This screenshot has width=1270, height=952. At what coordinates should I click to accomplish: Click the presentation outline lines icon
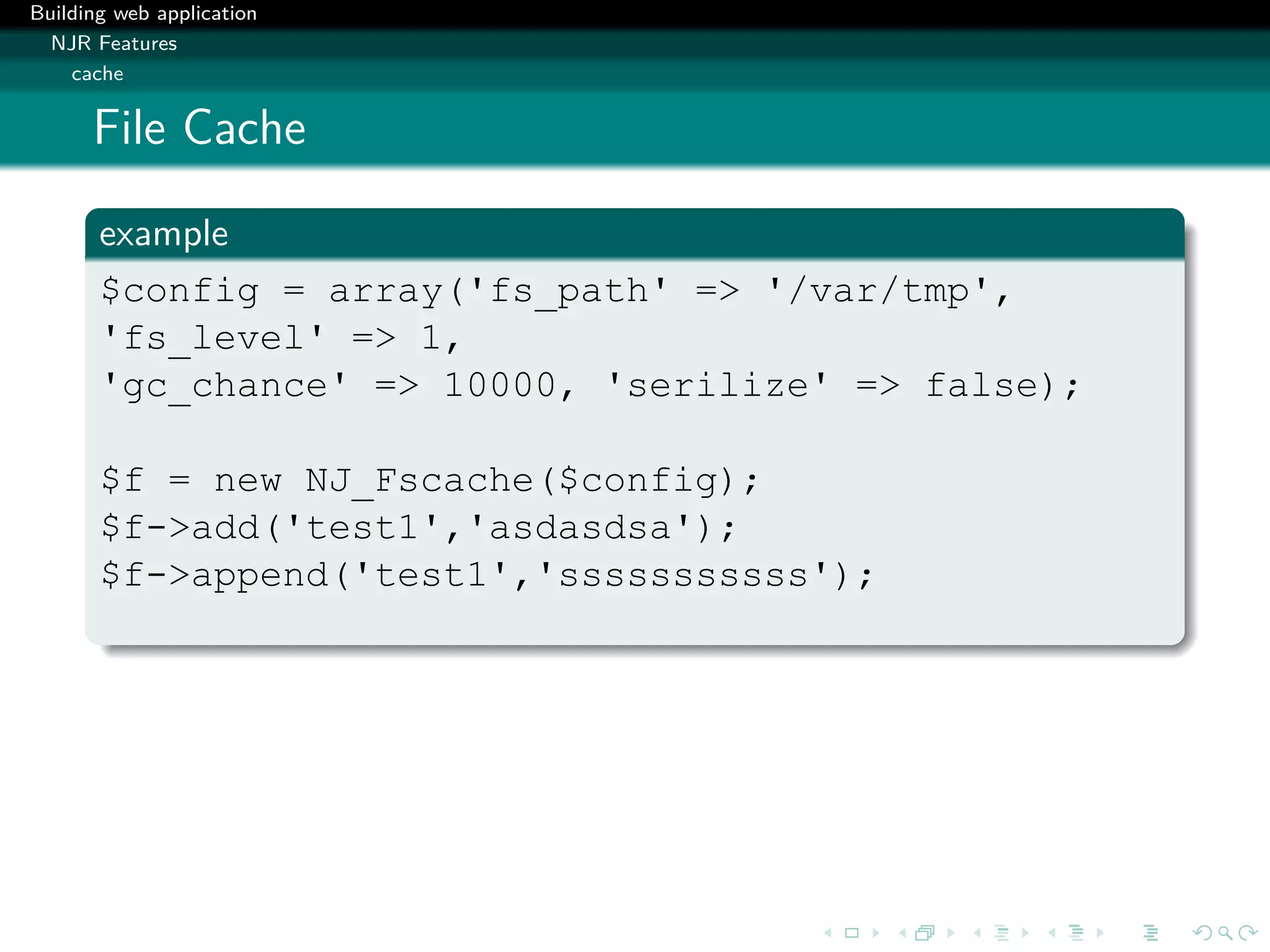point(1151,933)
